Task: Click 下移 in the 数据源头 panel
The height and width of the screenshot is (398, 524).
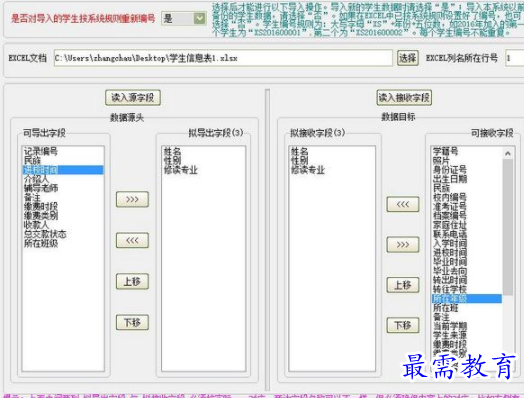Action: tap(132, 322)
